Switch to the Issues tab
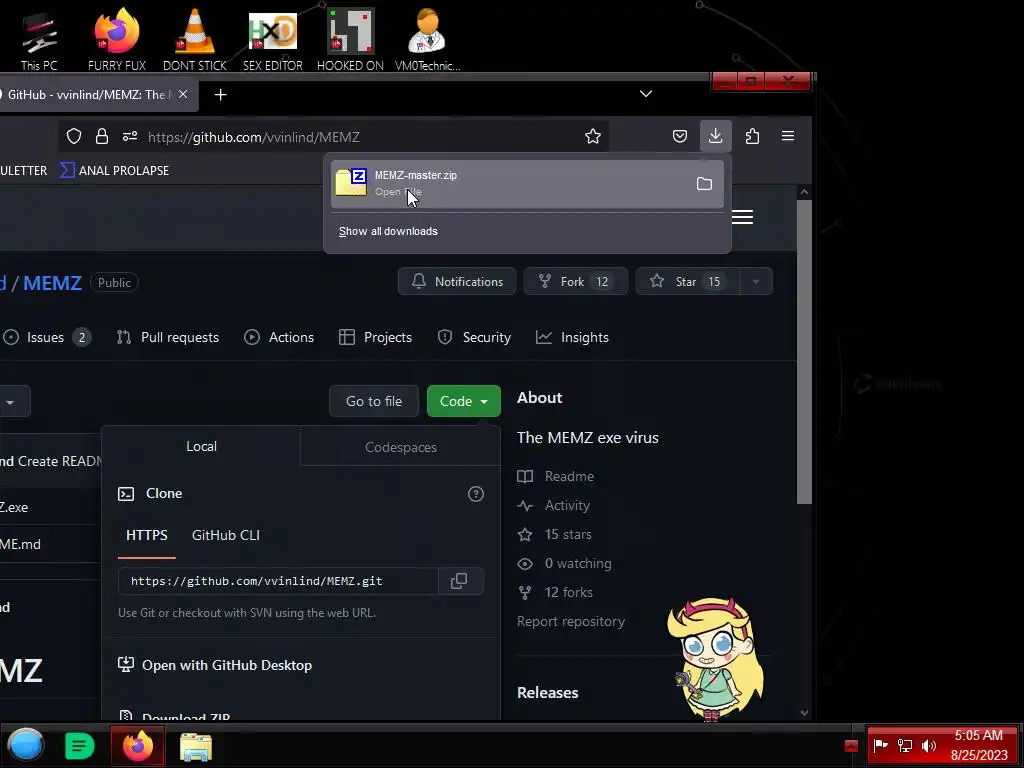1024x768 pixels. (x=46, y=337)
